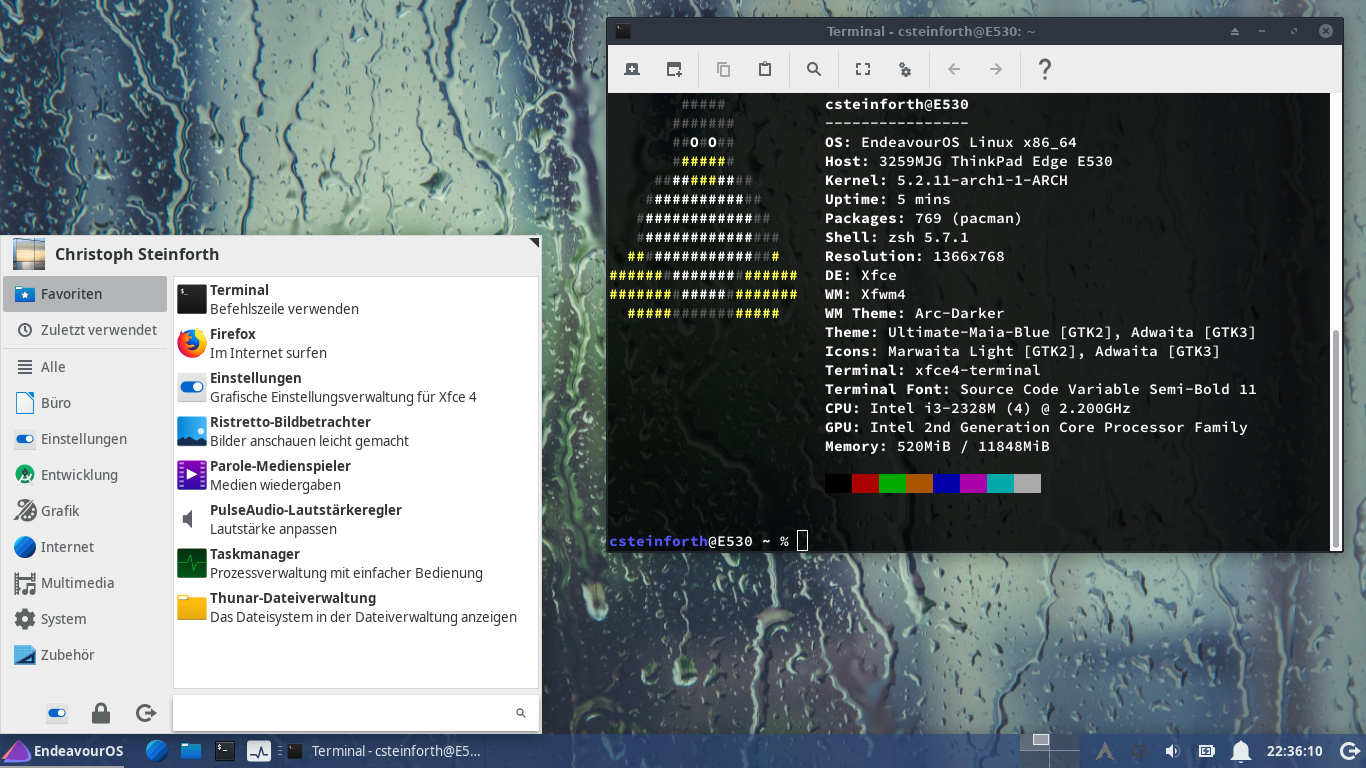Open settings toggle icon at whisker menu bottom
This screenshot has width=1366, height=768.
pos(57,713)
